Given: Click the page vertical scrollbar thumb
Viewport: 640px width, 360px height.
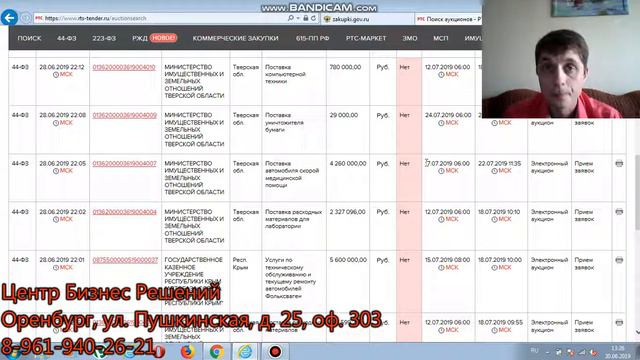Looking at the screenshot, I should (637, 192).
